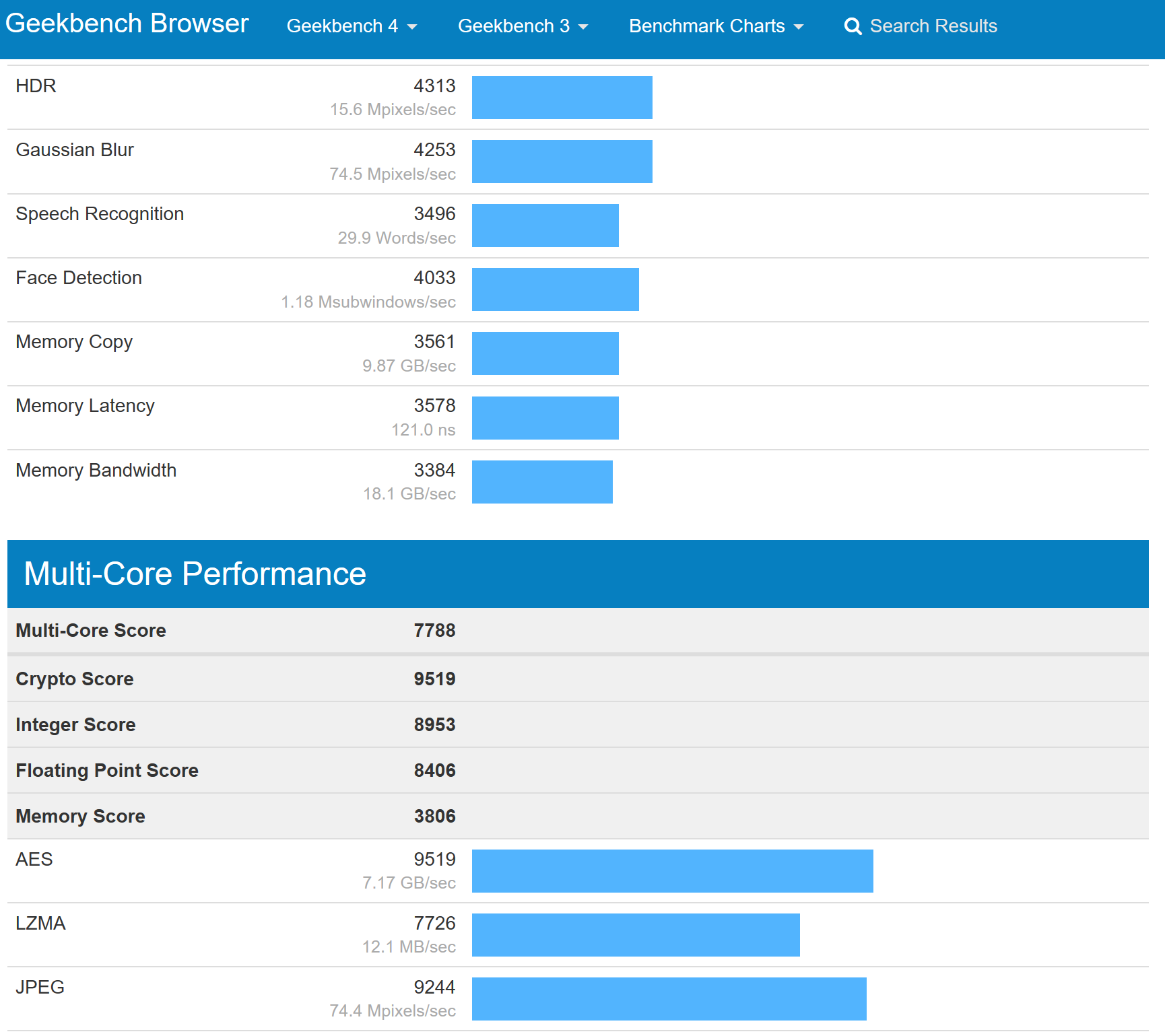Click the HDR score bar

point(562,98)
